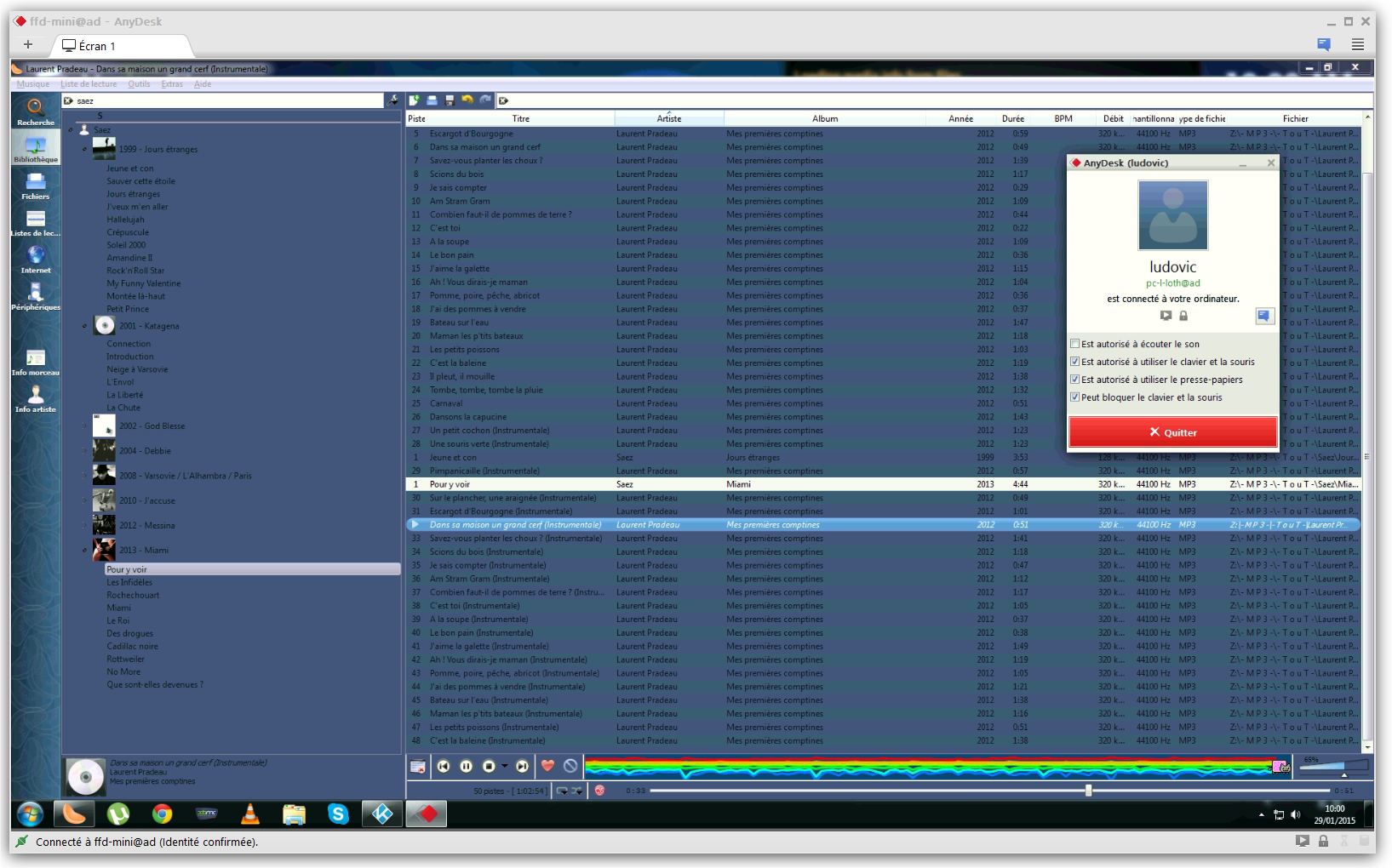The image size is (1392, 868).
Task: Open the stop button dropdown arrow
Action: (504, 766)
